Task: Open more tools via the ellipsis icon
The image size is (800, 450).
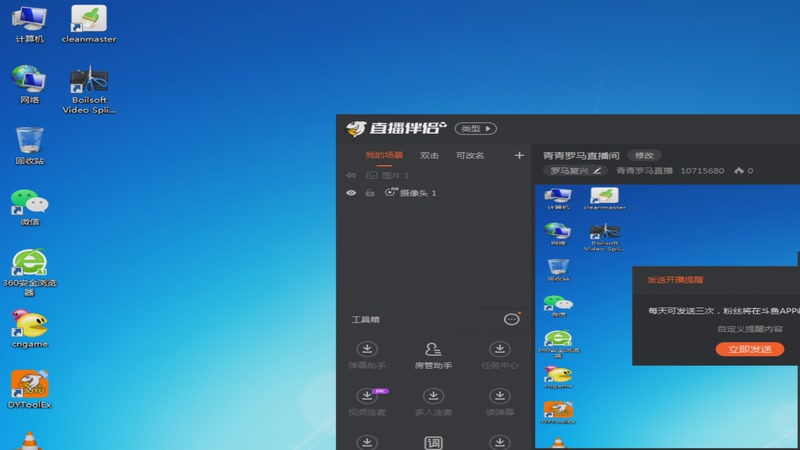Action: (511, 319)
